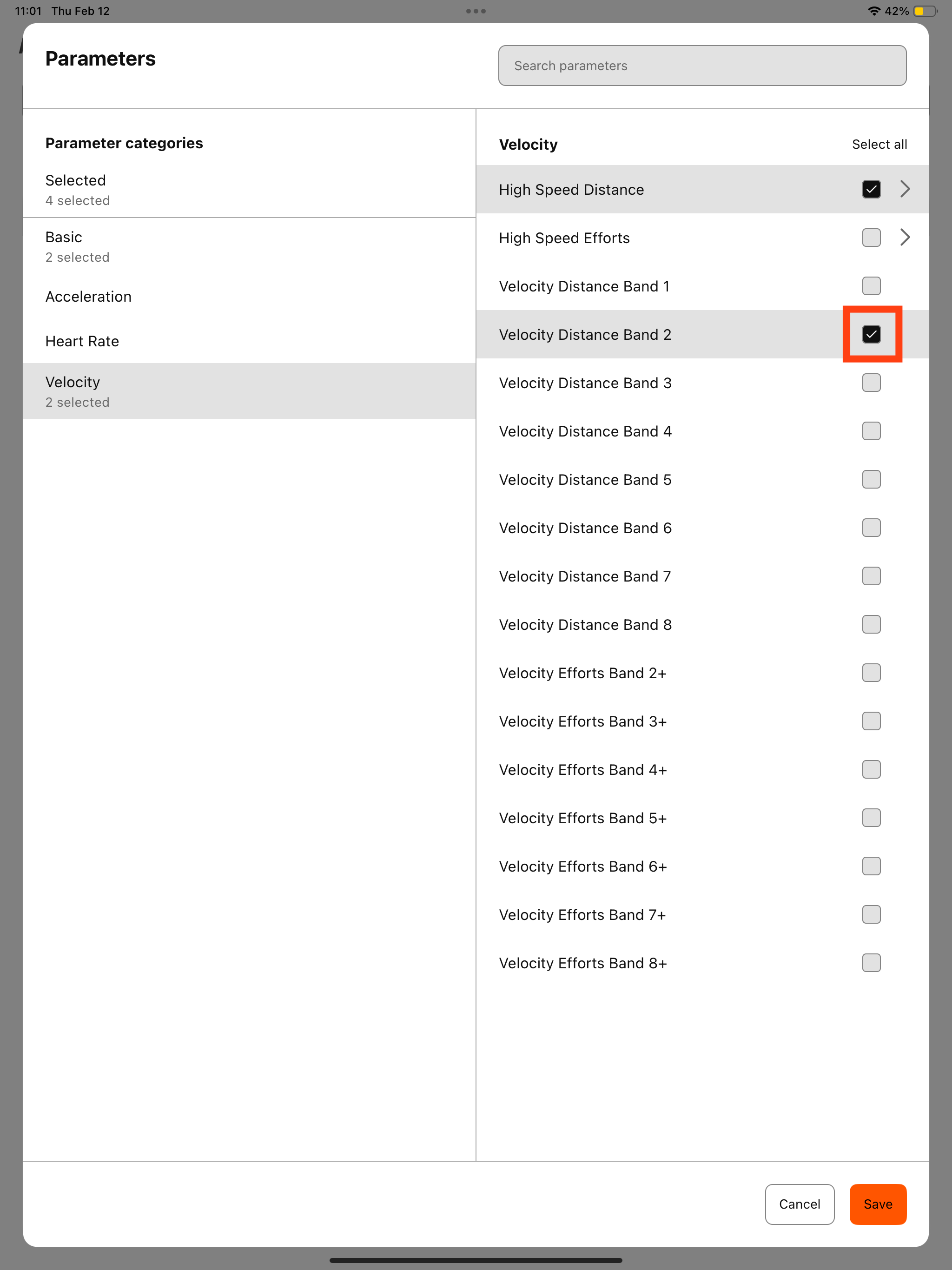Check the Velocity Efforts Band 8+ box
The image size is (952, 1270).
tap(871, 963)
